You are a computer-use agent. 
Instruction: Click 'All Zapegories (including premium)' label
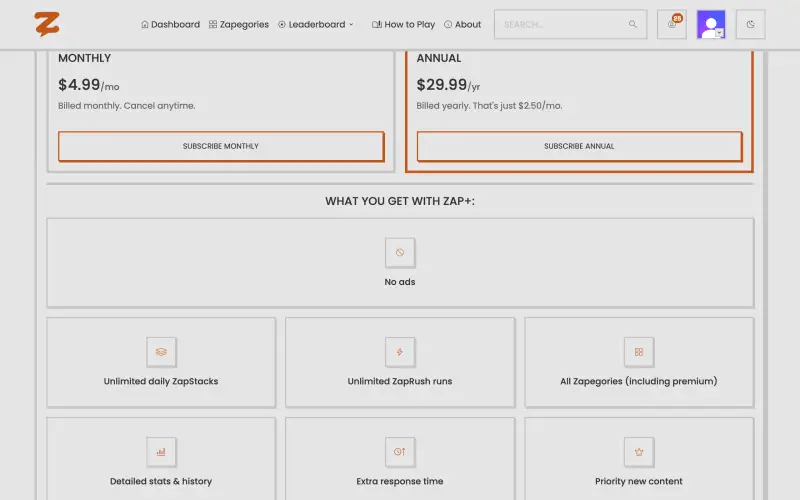[x=639, y=382]
